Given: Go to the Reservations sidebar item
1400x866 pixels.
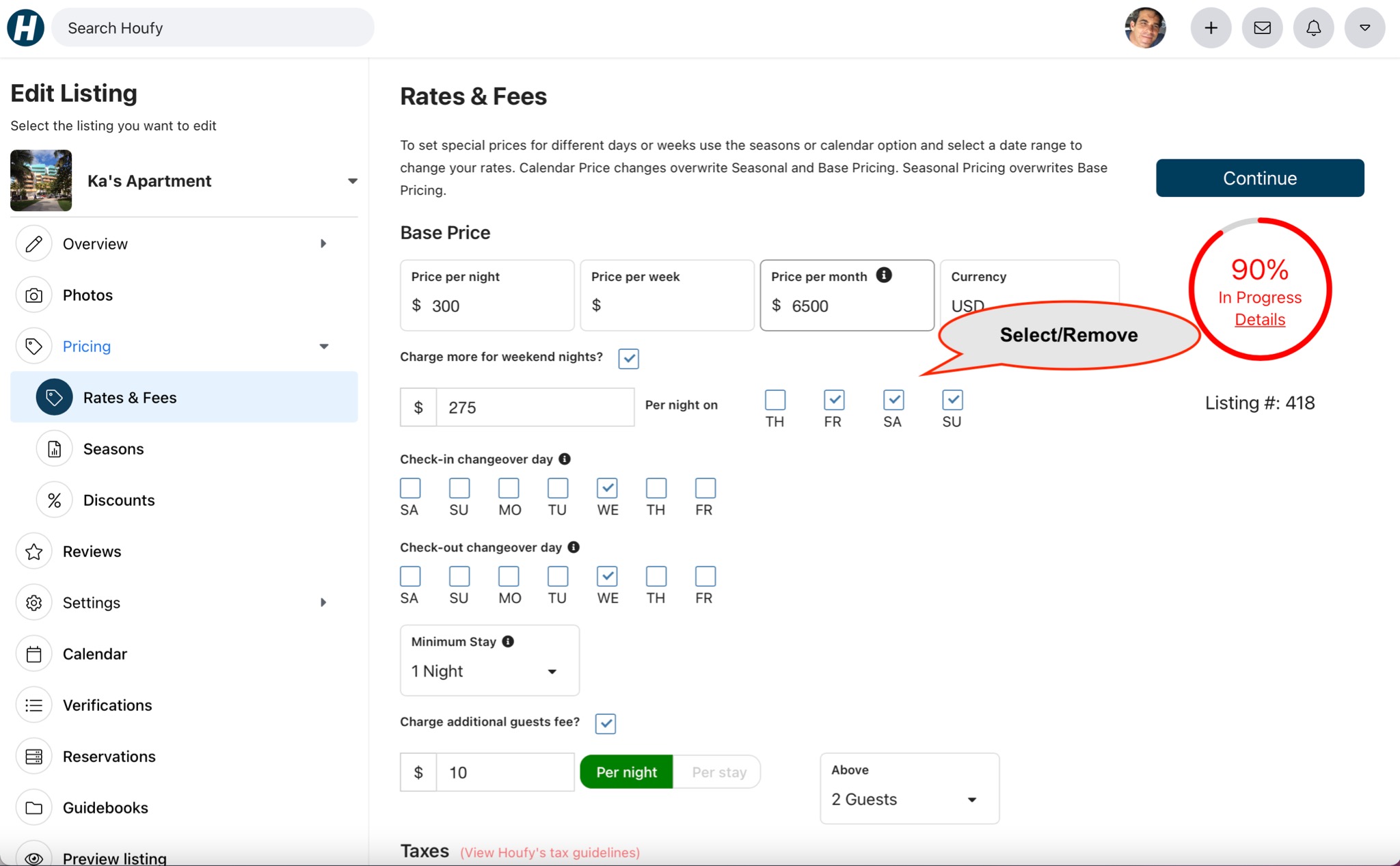Looking at the screenshot, I should click(x=109, y=757).
